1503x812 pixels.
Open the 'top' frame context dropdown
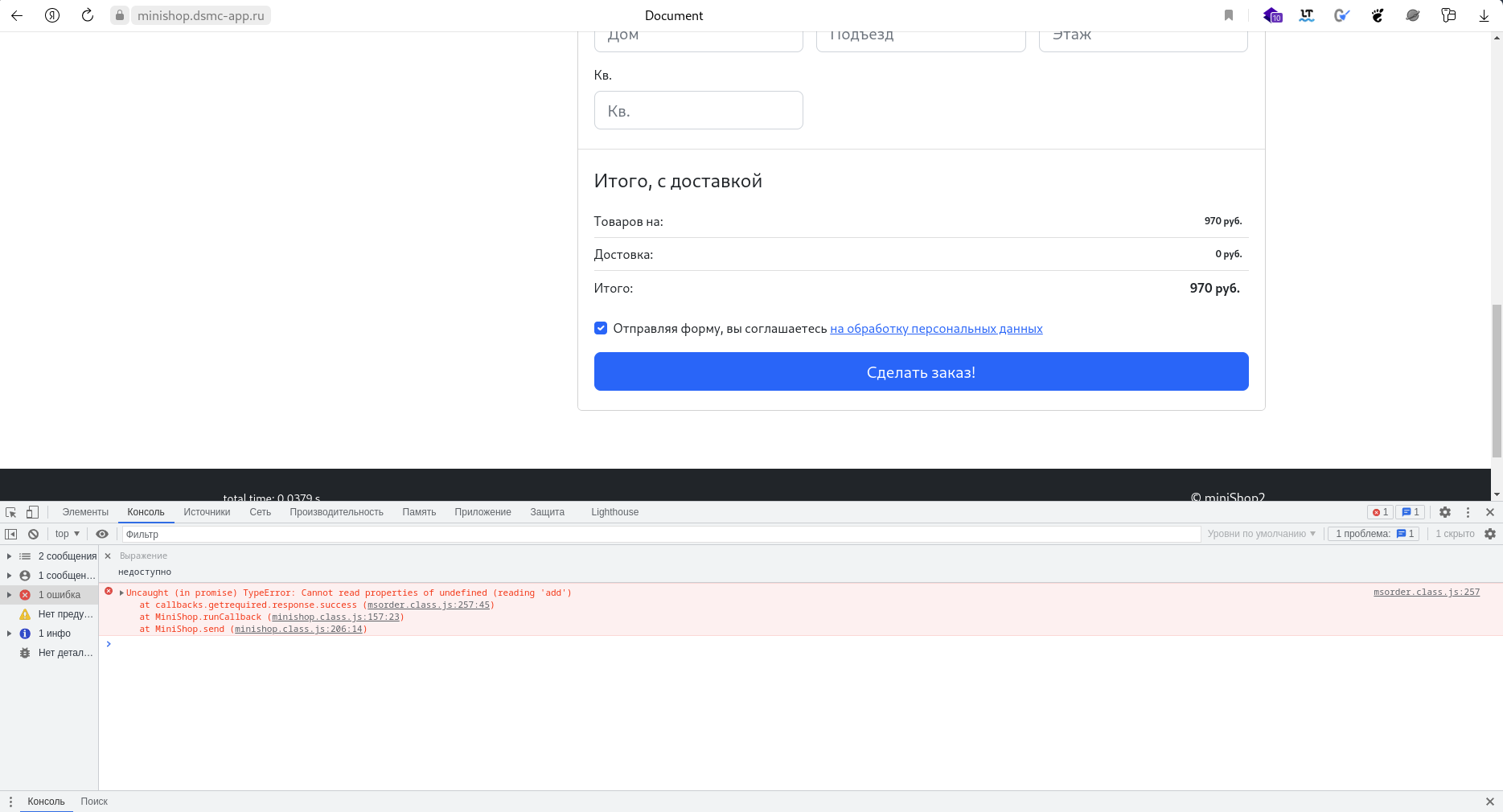pyautogui.click(x=65, y=534)
